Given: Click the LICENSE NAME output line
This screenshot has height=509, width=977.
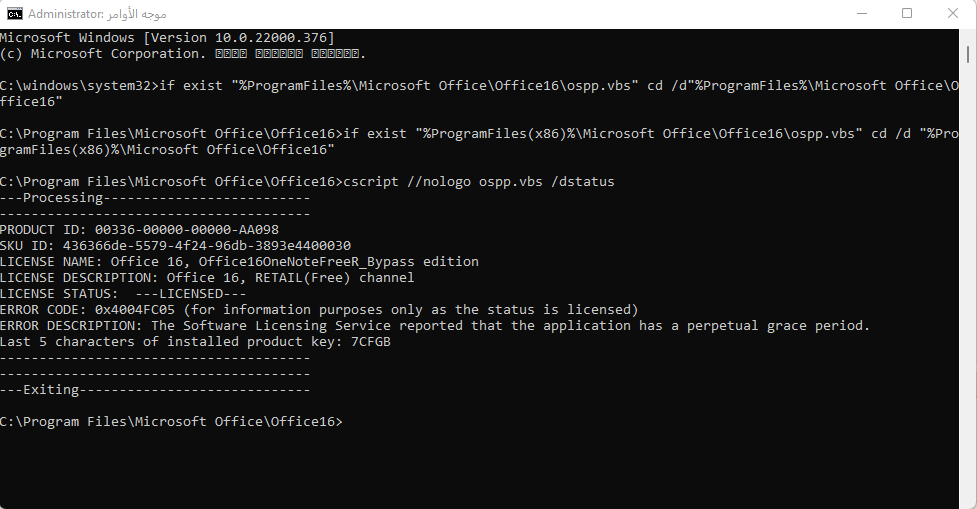Looking at the screenshot, I should click(239, 262).
